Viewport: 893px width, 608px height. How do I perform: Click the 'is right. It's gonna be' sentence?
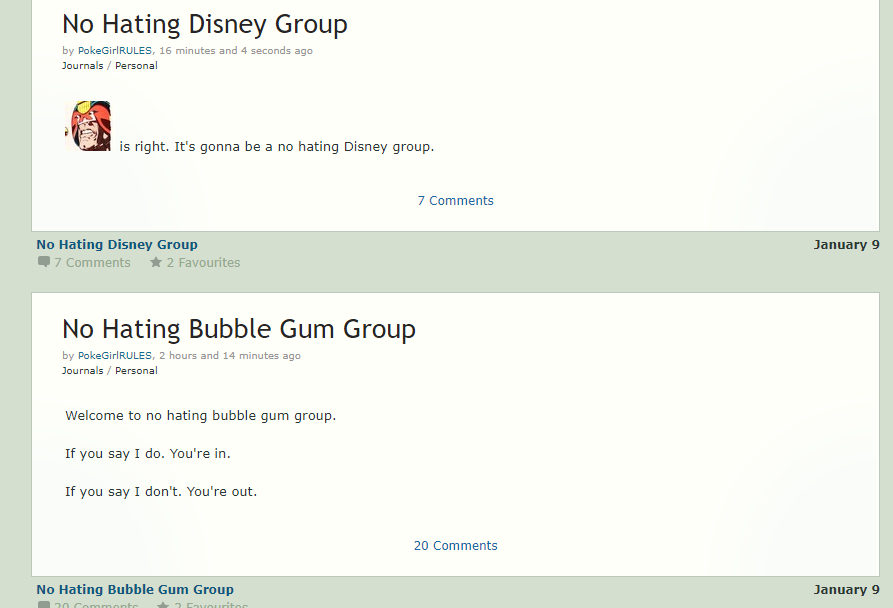point(277,147)
